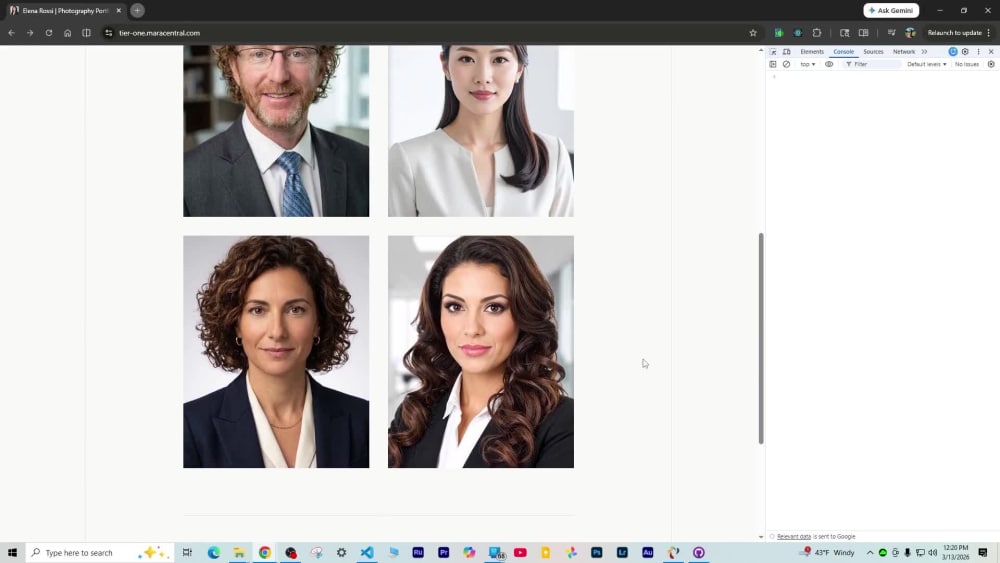Go forward in browser history
This screenshot has height=563, width=1000.
30,33
